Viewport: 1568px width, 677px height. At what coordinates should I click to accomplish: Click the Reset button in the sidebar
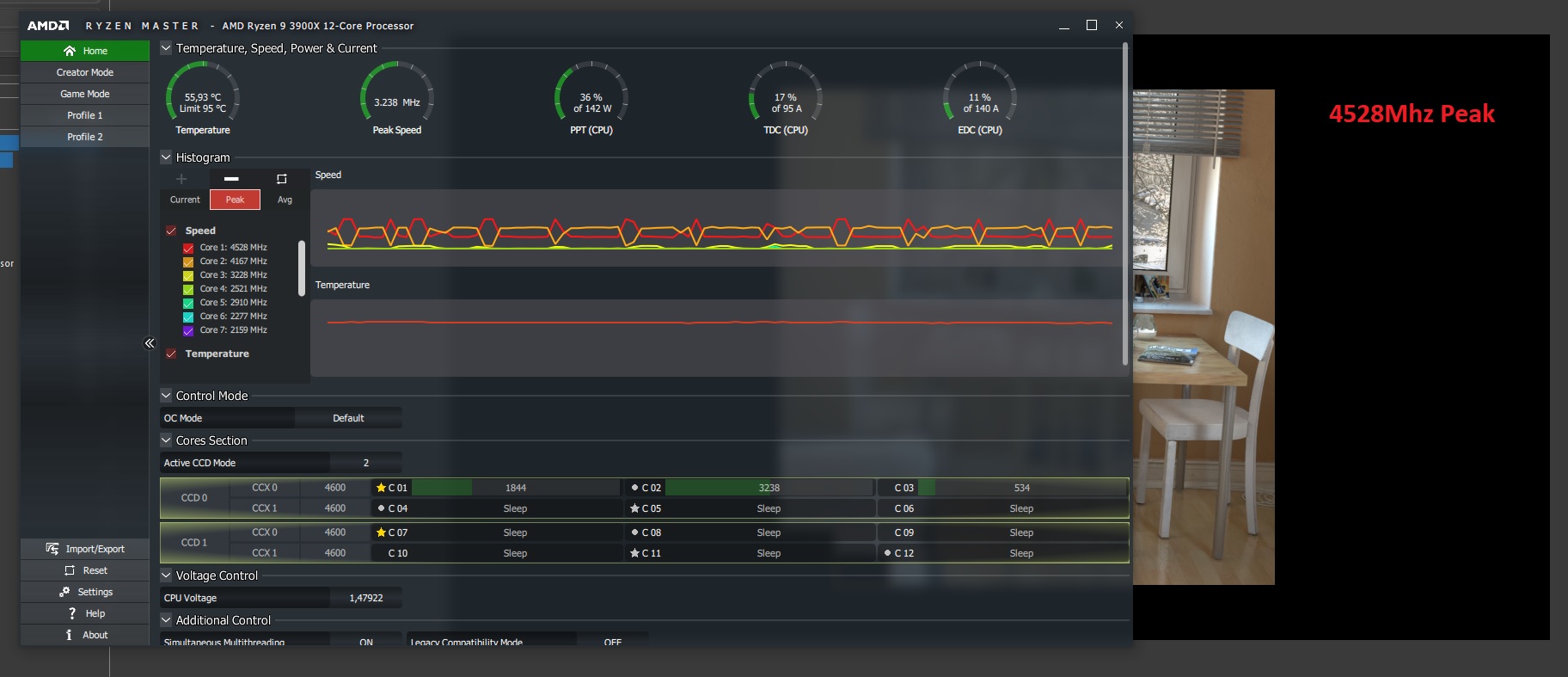click(85, 570)
